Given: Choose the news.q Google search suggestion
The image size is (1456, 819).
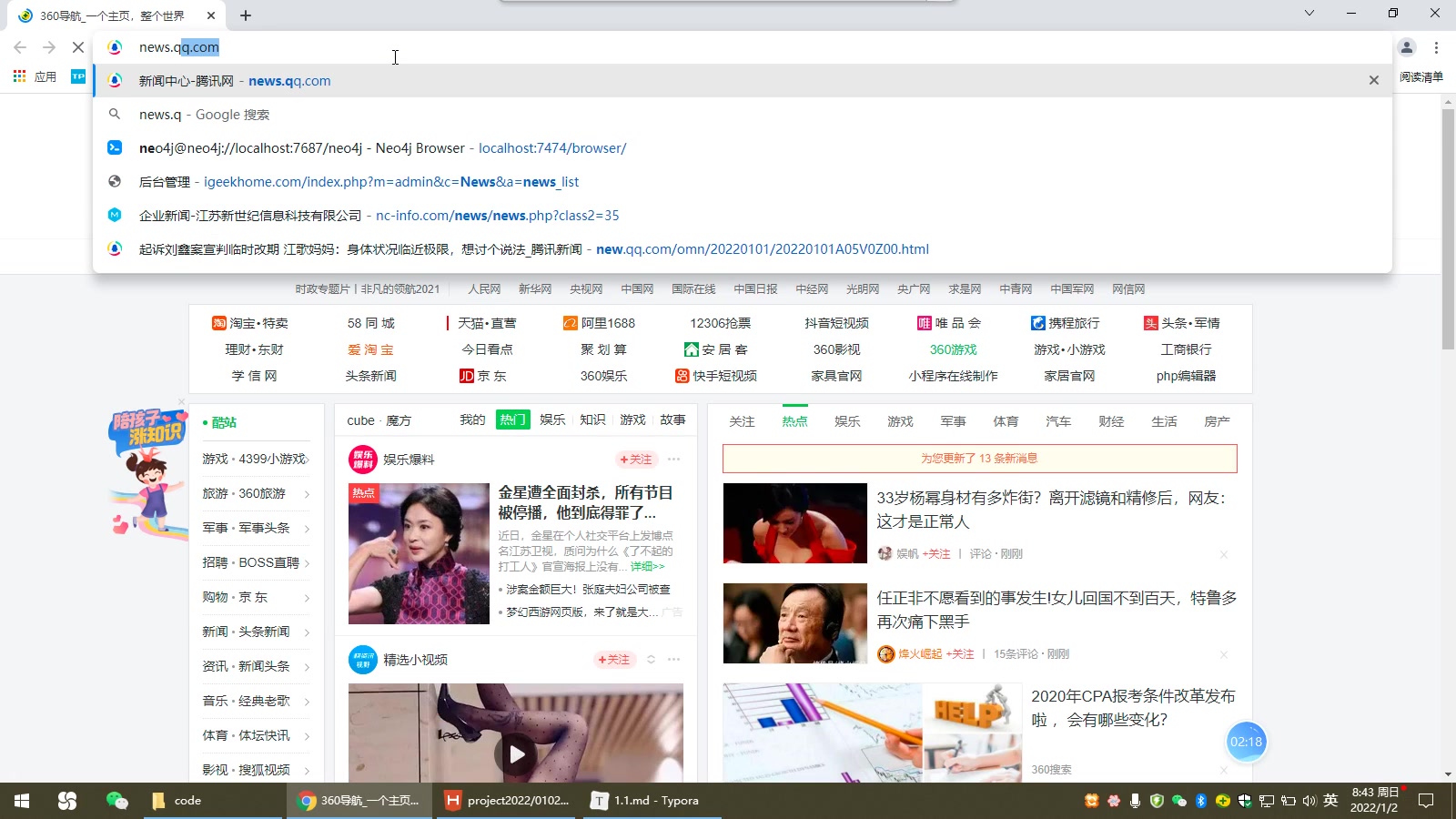Looking at the screenshot, I should click(x=743, y=114).
